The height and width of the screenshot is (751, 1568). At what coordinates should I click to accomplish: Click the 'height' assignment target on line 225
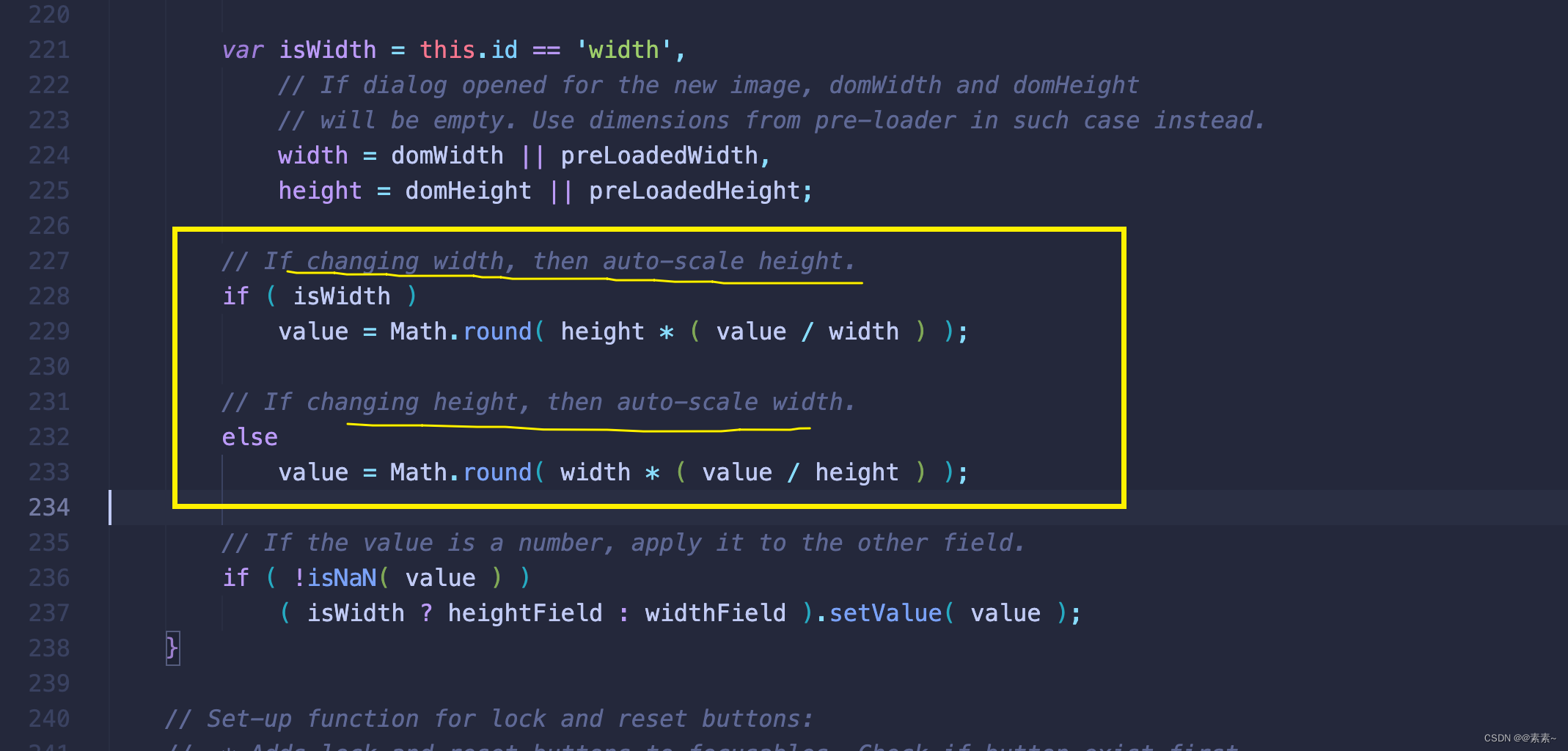320,191
